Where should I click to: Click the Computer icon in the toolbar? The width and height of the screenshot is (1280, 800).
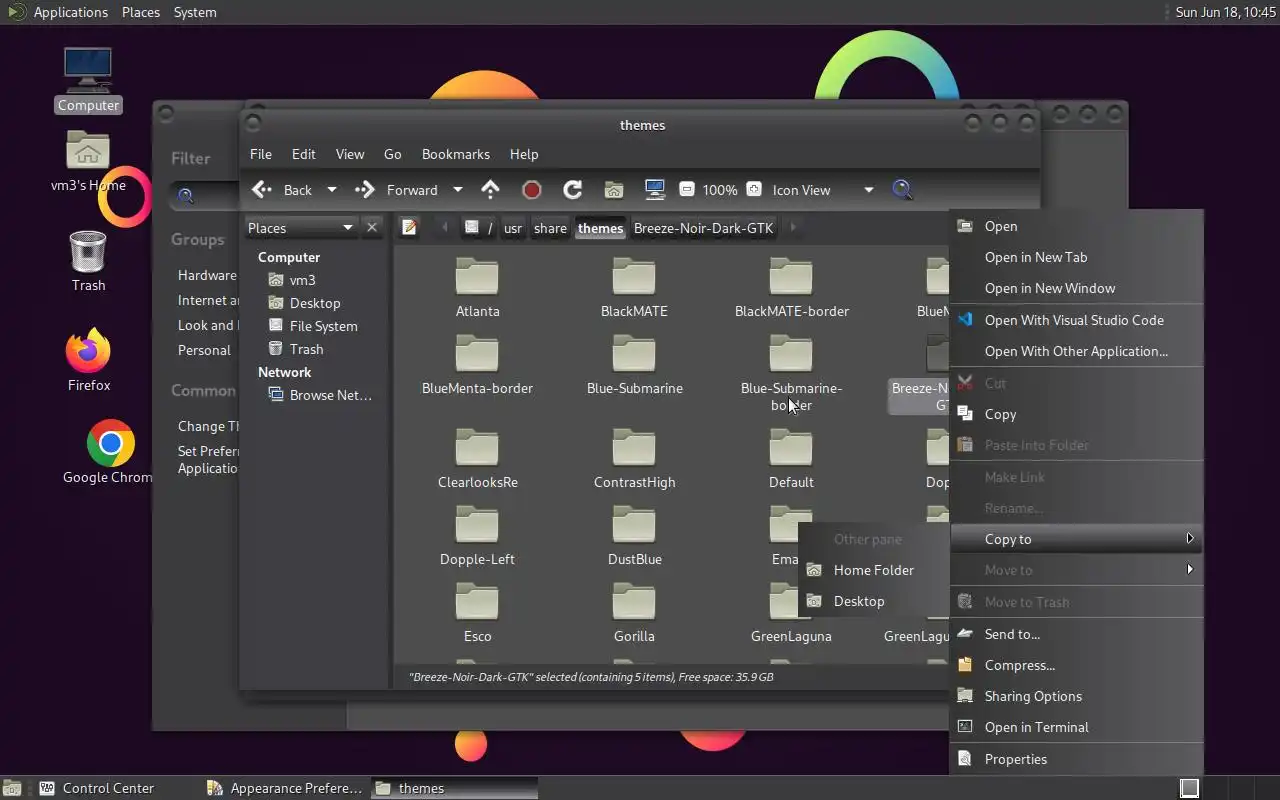point(655,190)
